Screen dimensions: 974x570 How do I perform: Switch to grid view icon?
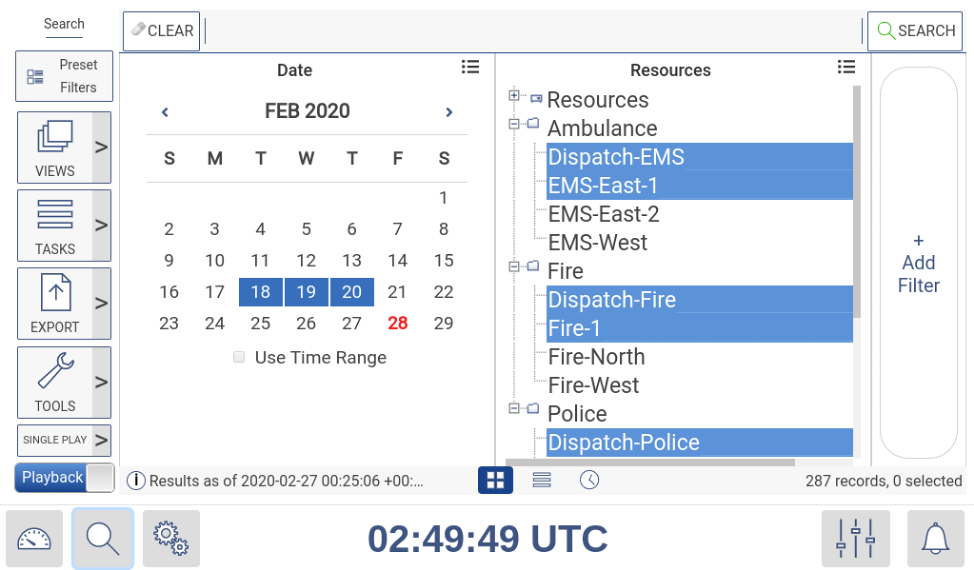click(495, 480)
